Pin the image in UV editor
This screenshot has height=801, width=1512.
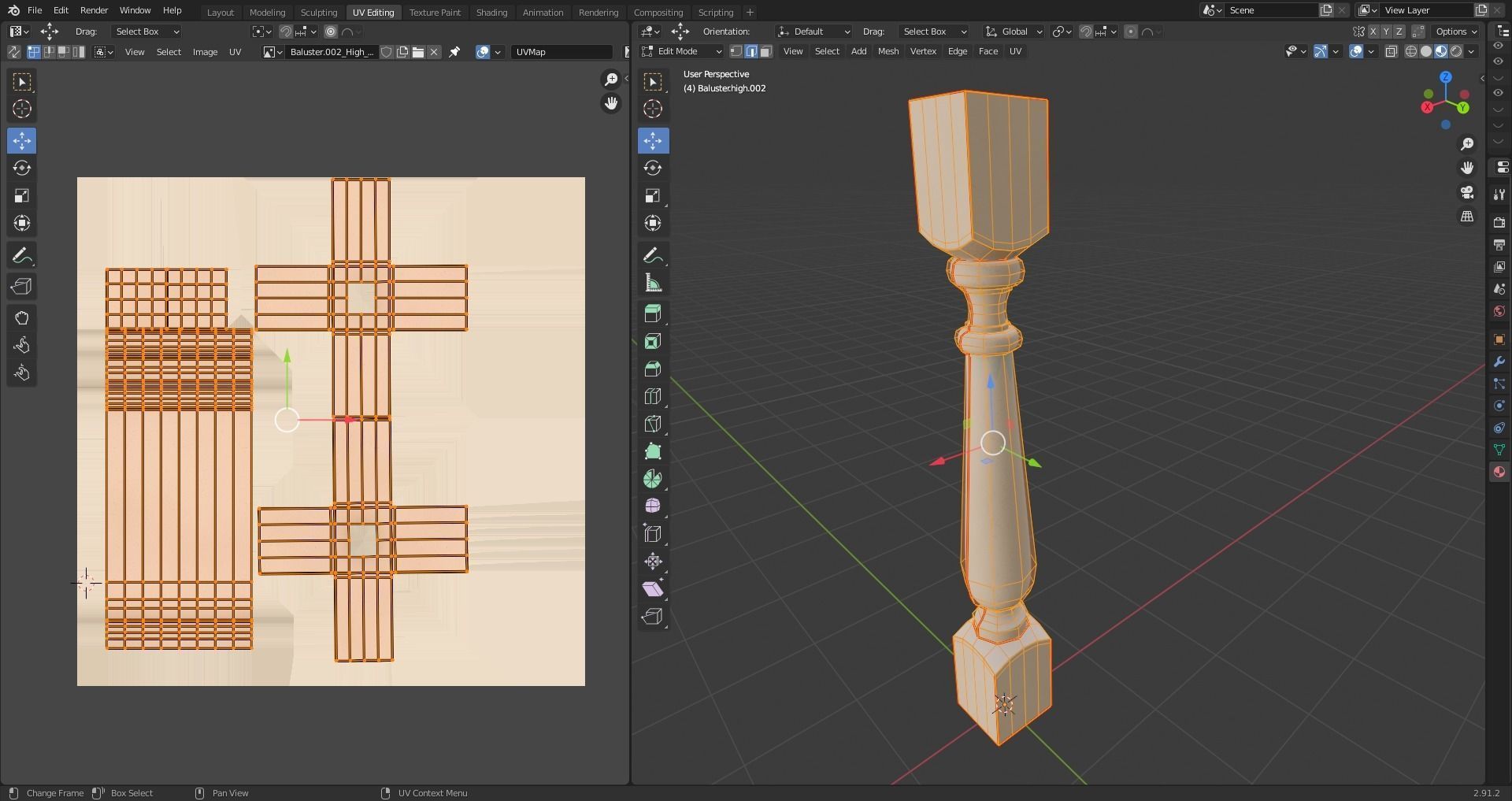coord(454,52)
